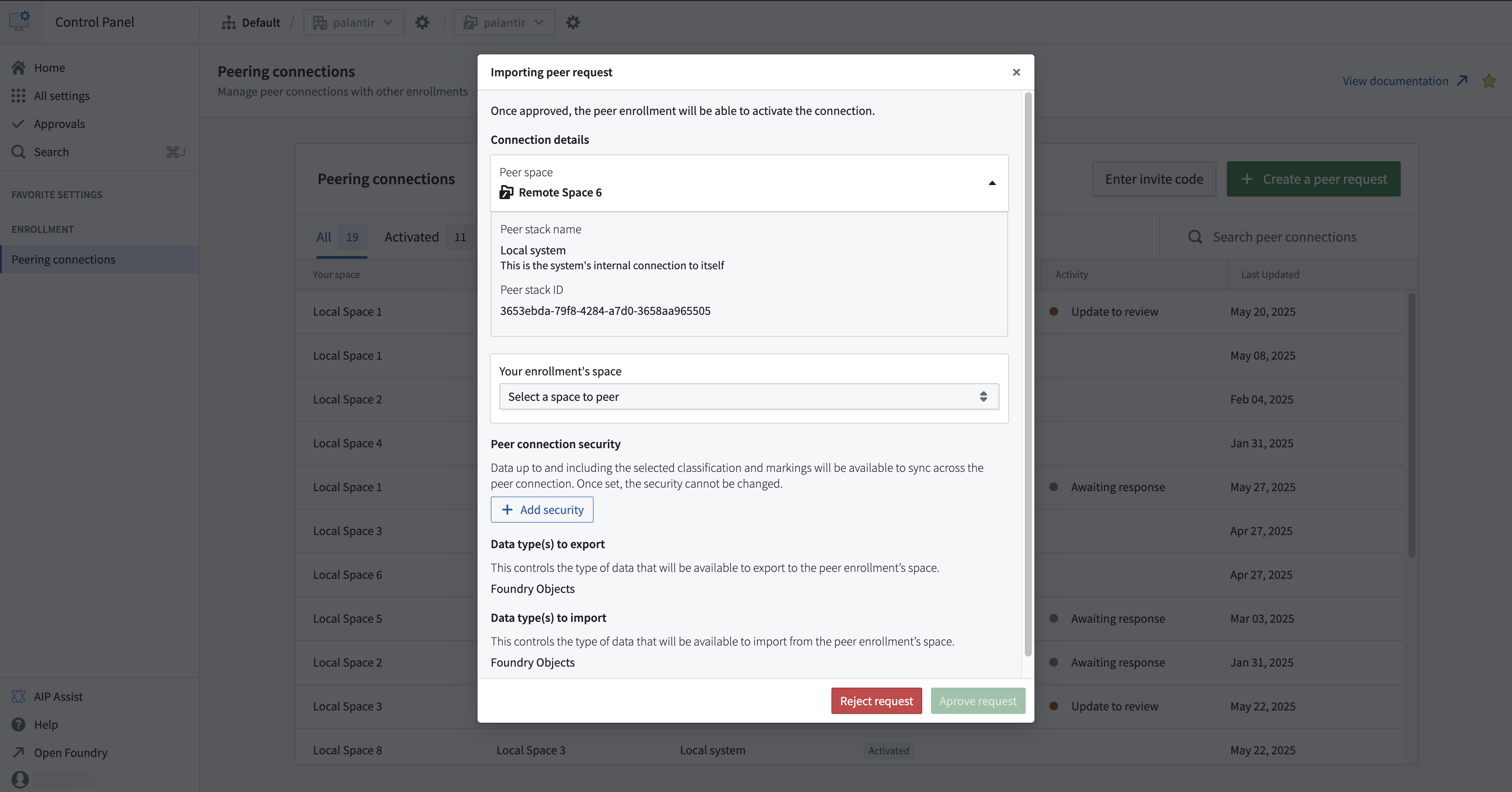Open the Select a space to peer dropdown
The width and height of the screenshot is (1512, 792).
coord(749,397)
